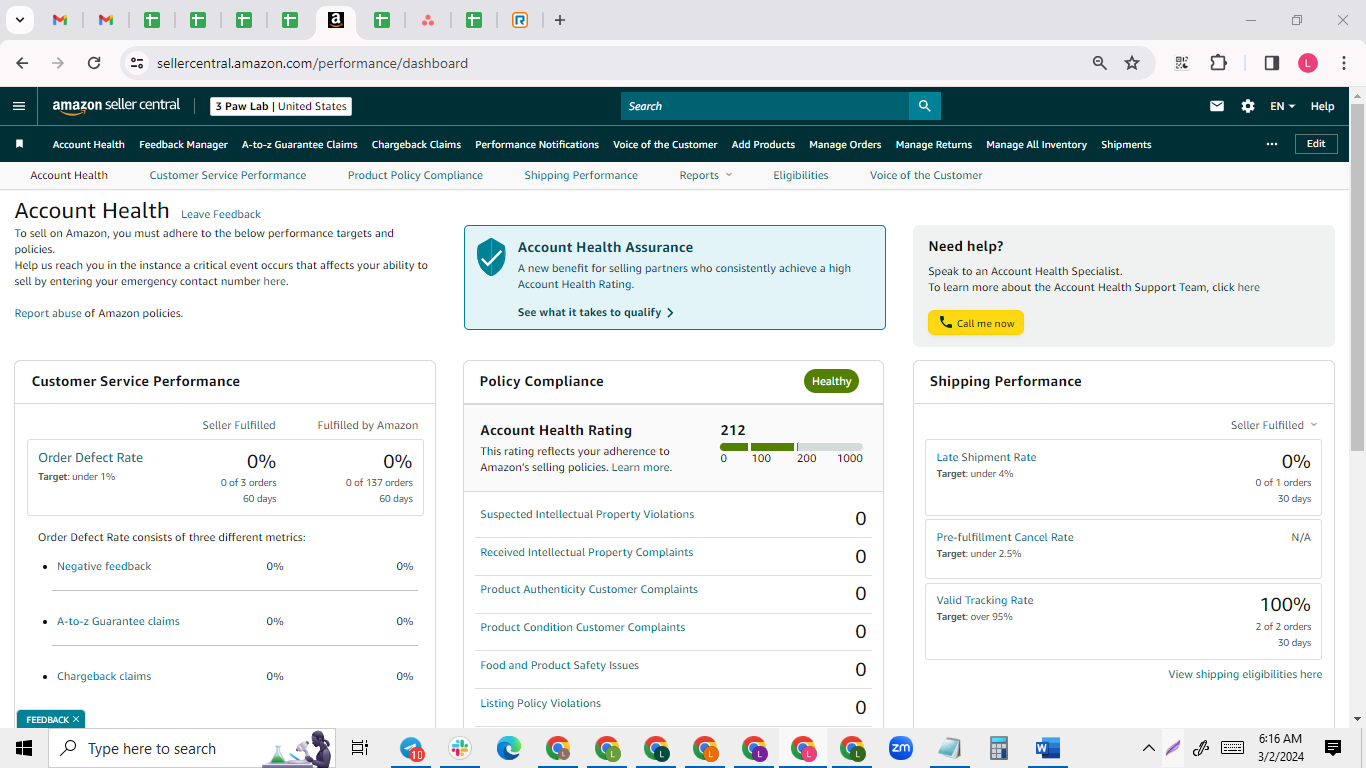Open Slack from the taskbar
The width and height of the screenshot is (1366, 768).
coord(460,748)
